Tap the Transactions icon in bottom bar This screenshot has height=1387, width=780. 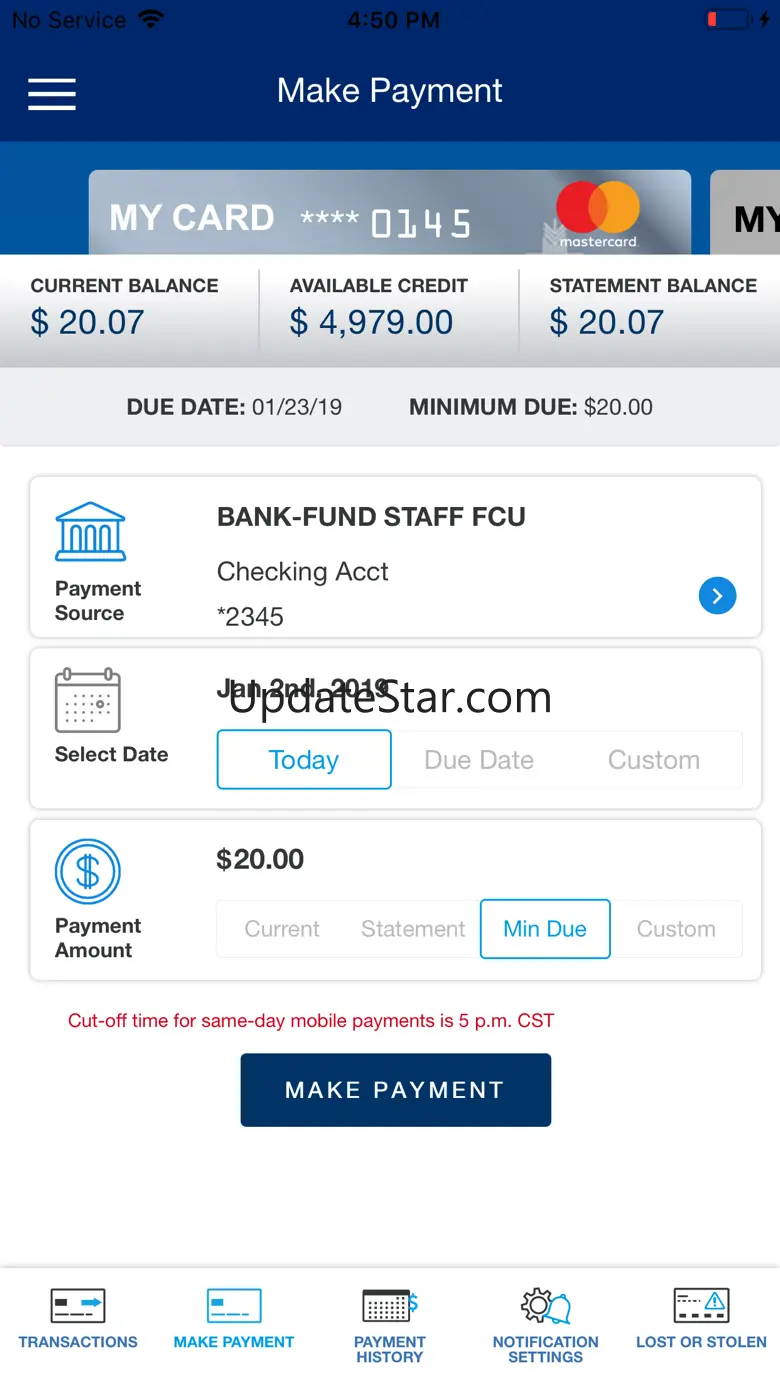pyautogui.click(x=78, y=1307)
